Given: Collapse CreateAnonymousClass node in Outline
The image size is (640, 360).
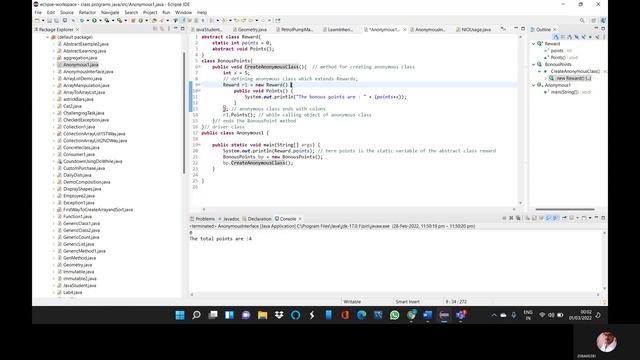Looking at the screenshot, I should point(540,71).
